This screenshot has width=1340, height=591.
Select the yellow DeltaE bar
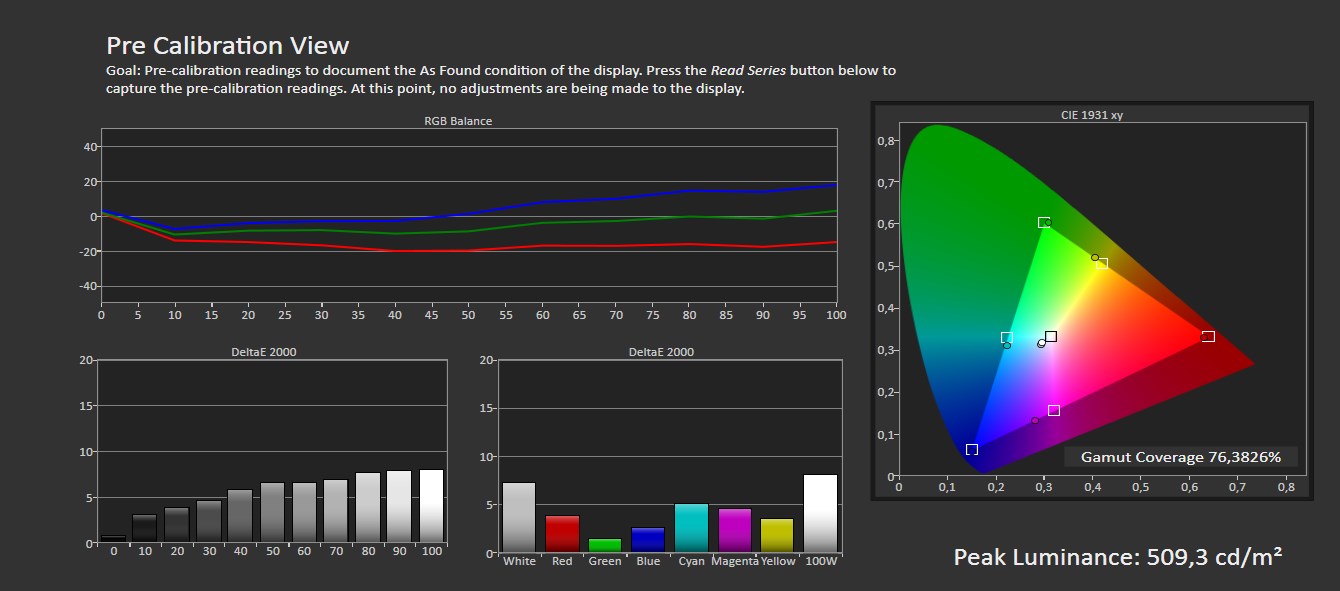[x=777, y=535]
